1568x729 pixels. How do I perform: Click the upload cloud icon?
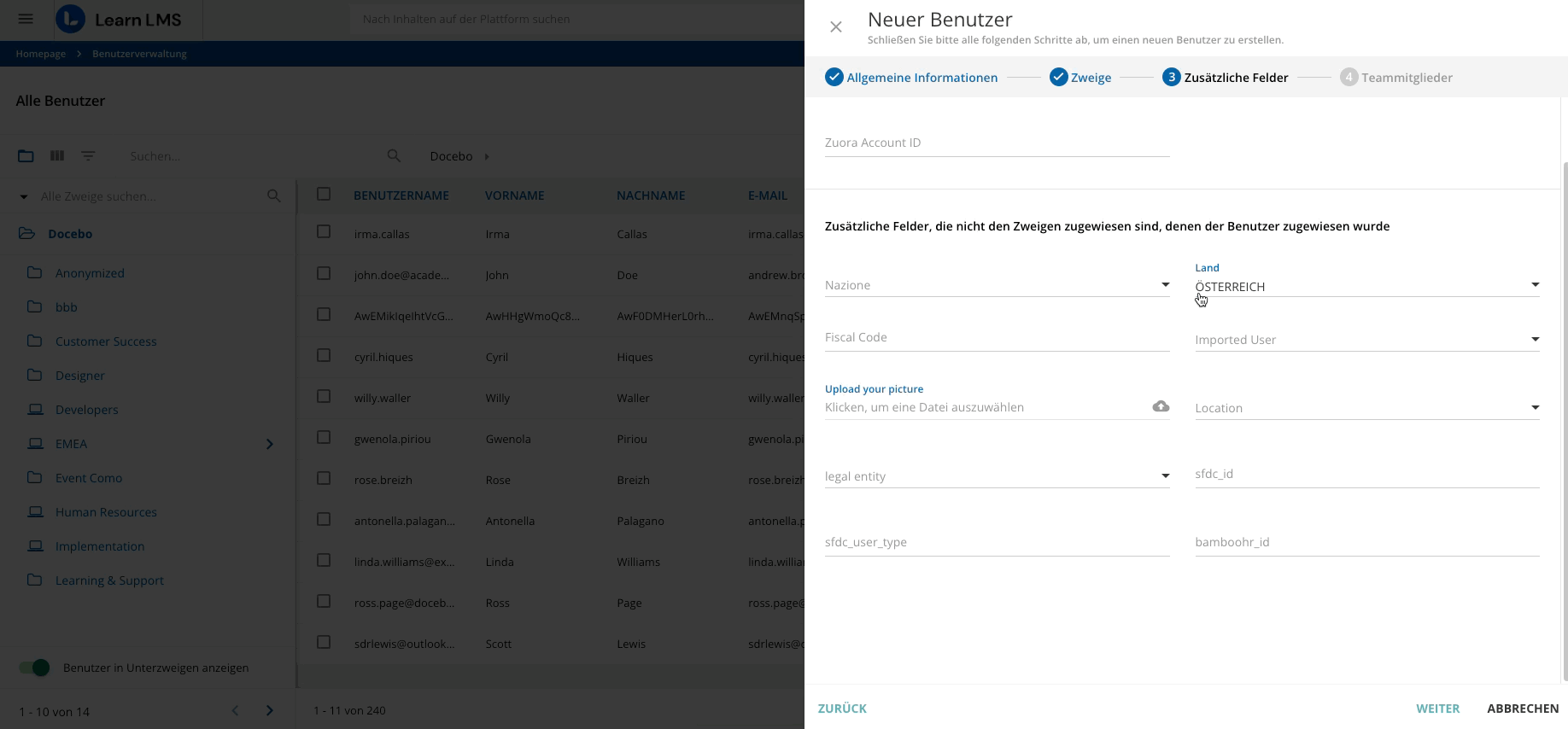[x=1161, y=406]
